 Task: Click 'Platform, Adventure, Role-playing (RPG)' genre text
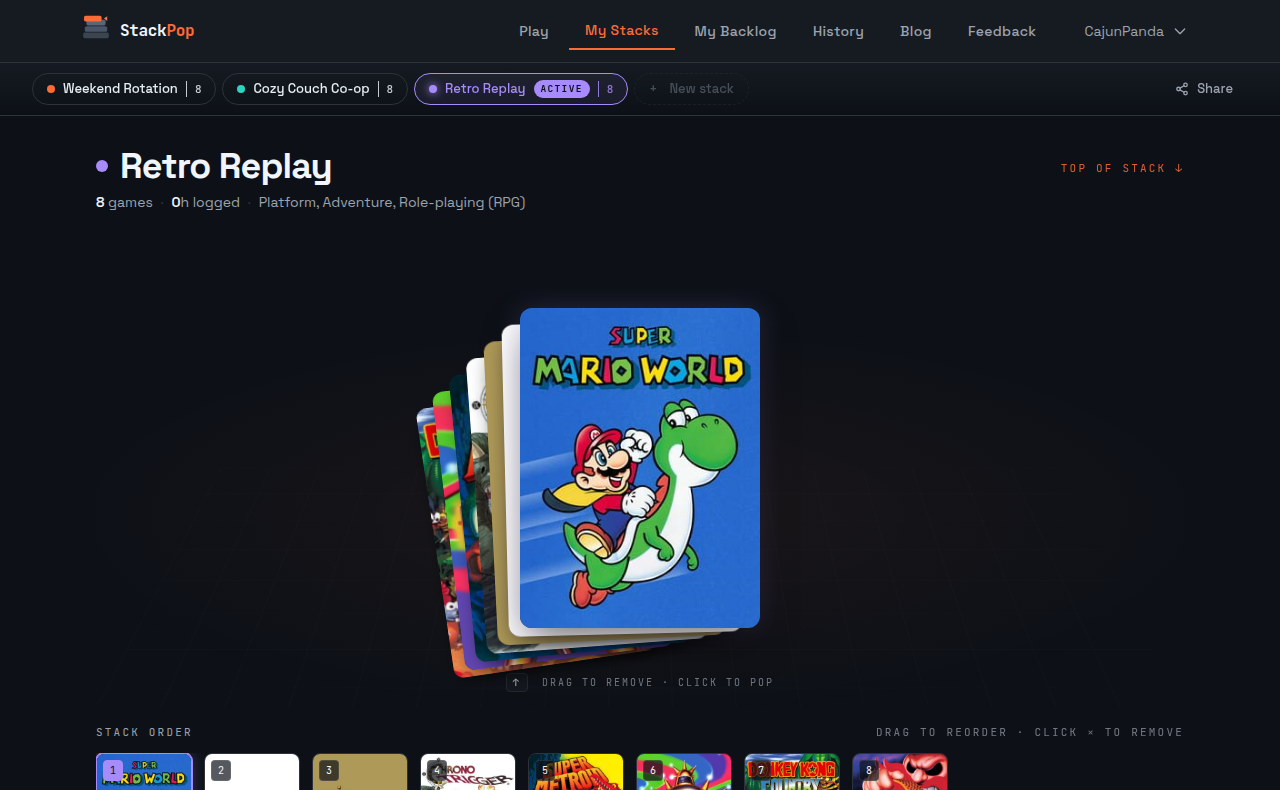392,202
